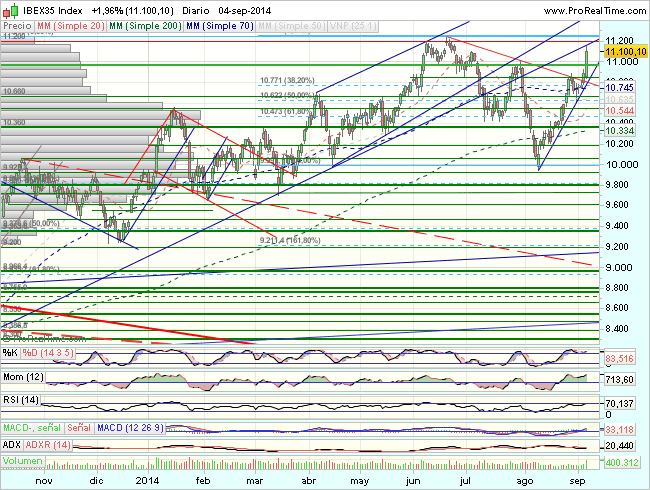650x490 pixels.
Task: Click the date 04-sep-2014 in header
Action: click(x=245, y=11)
